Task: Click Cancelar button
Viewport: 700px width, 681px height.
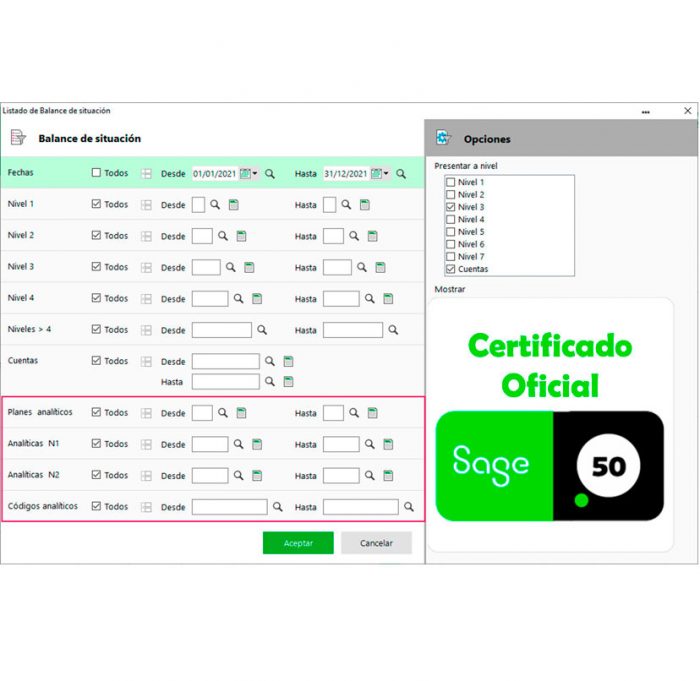Action: pos(376,543)
